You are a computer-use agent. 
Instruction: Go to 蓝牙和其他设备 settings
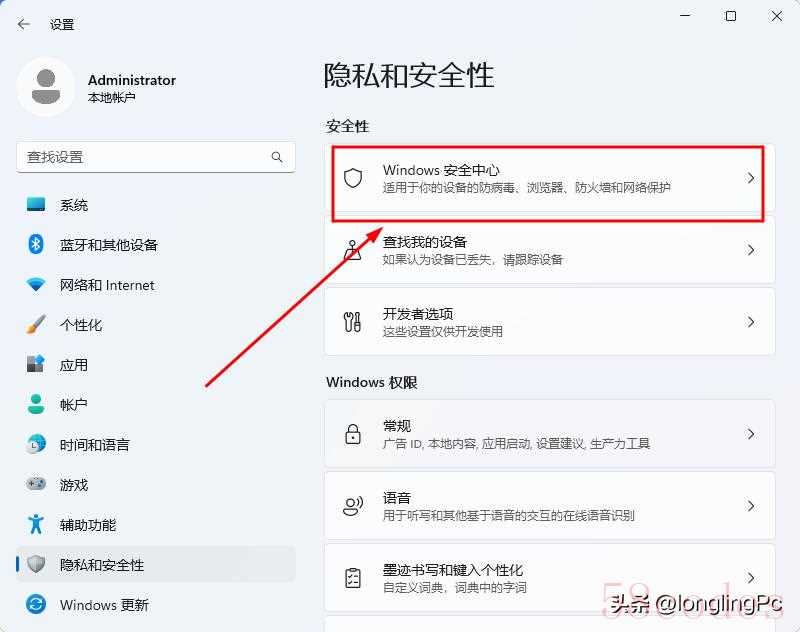click(x=156, y=244)
